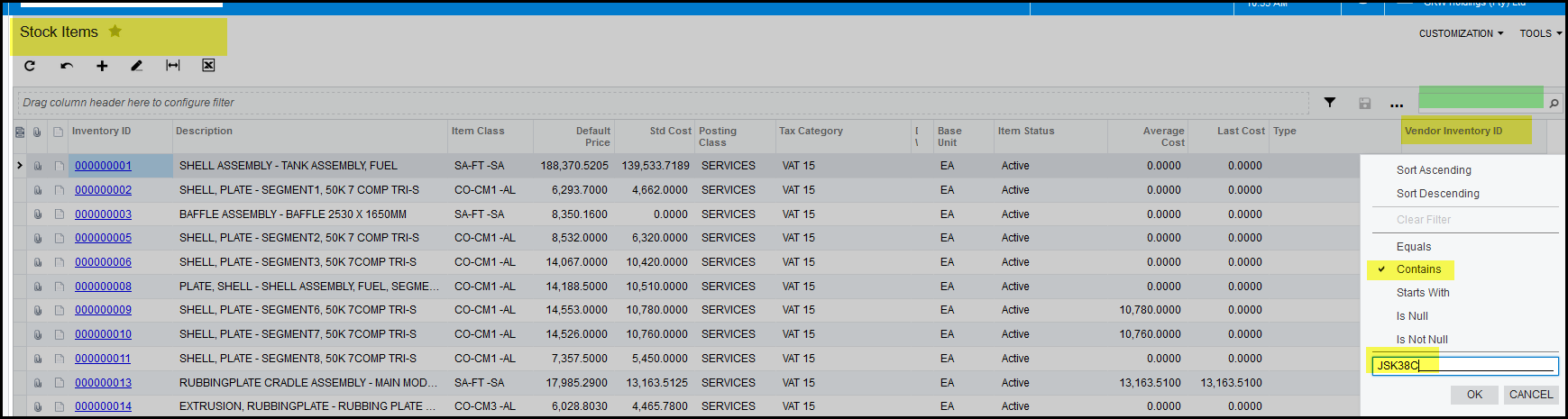Open the three-dots more options menu
The image size is (1568, 419).
point(1397,105)
